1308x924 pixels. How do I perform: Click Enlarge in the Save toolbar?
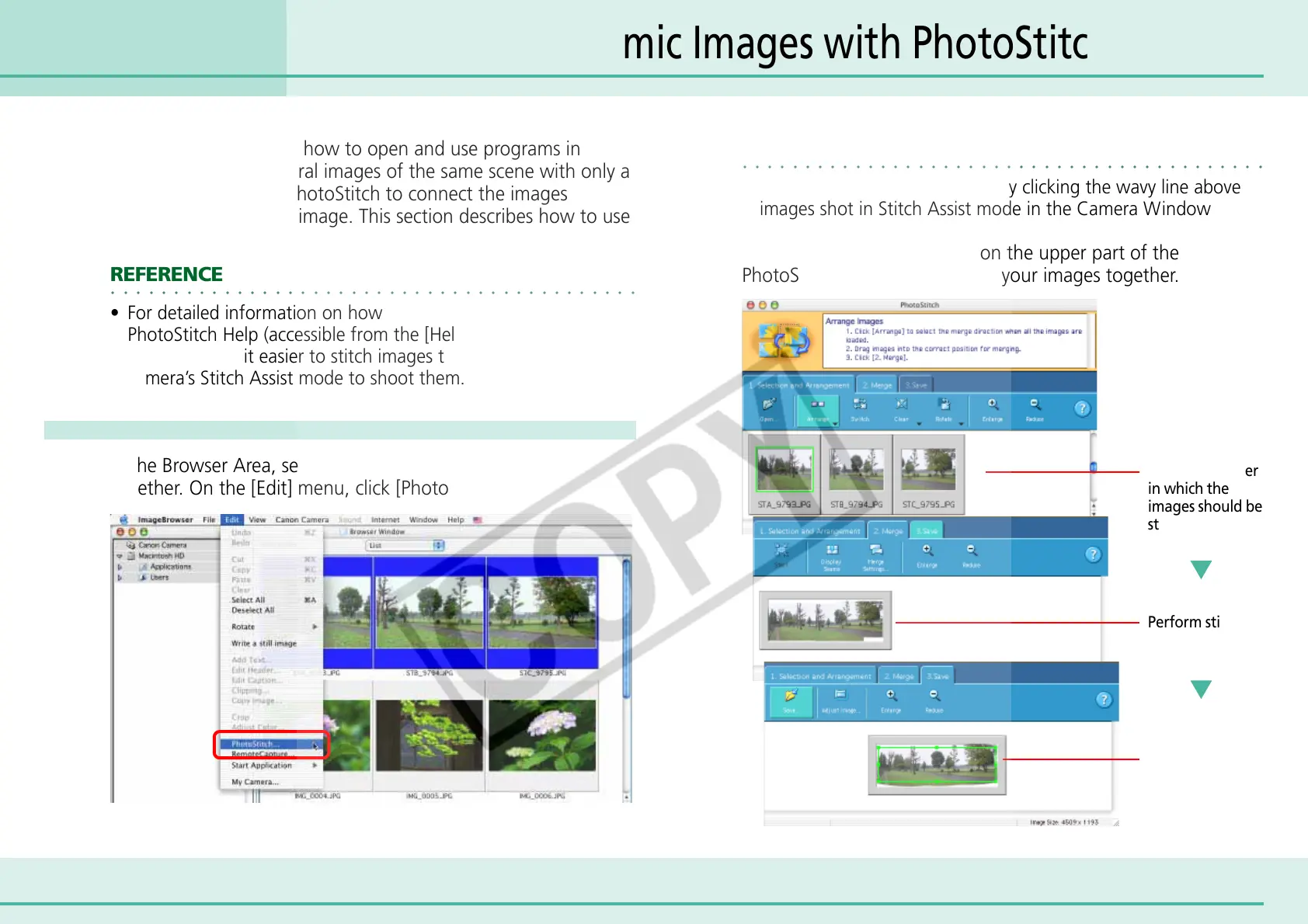[x=891, y=700]
